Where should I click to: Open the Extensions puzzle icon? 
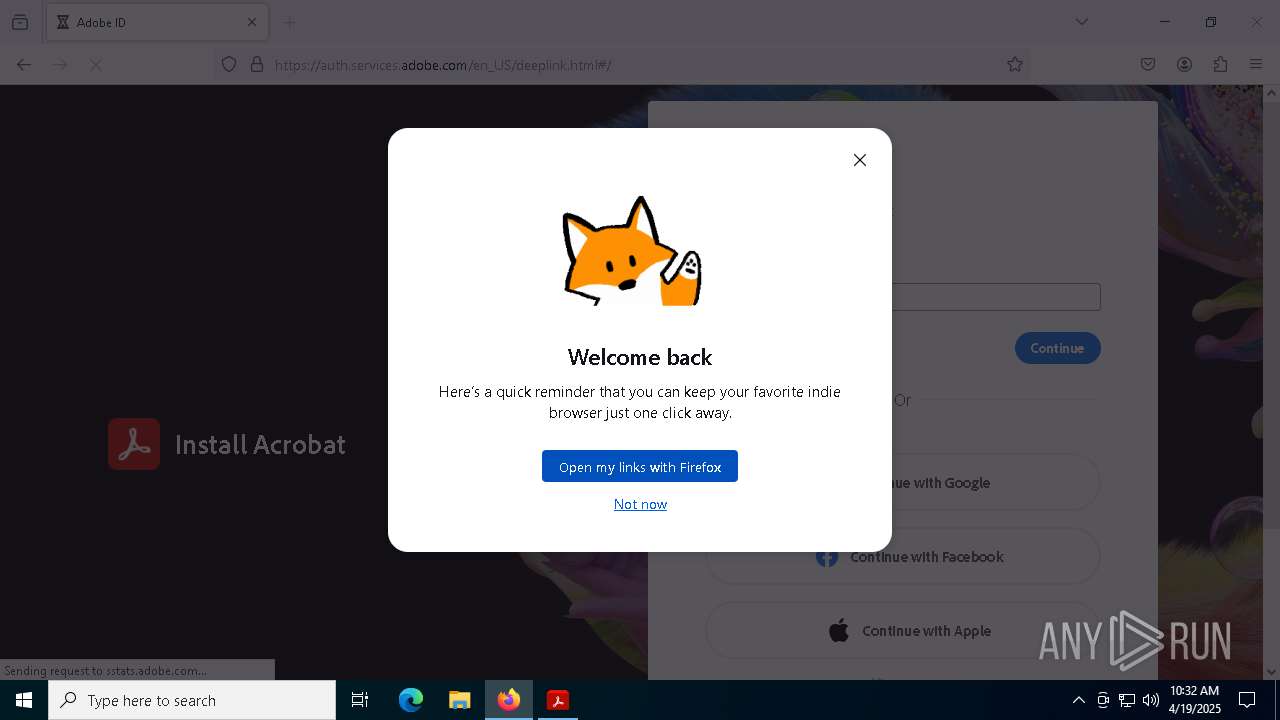pos(1220,64)
